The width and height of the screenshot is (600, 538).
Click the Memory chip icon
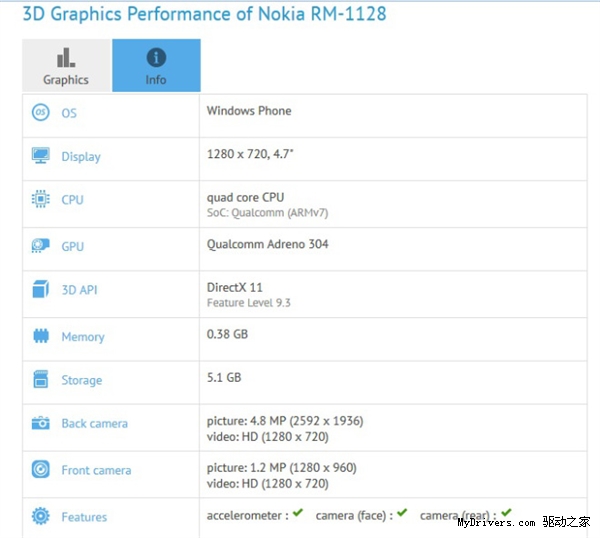(41, 337)
